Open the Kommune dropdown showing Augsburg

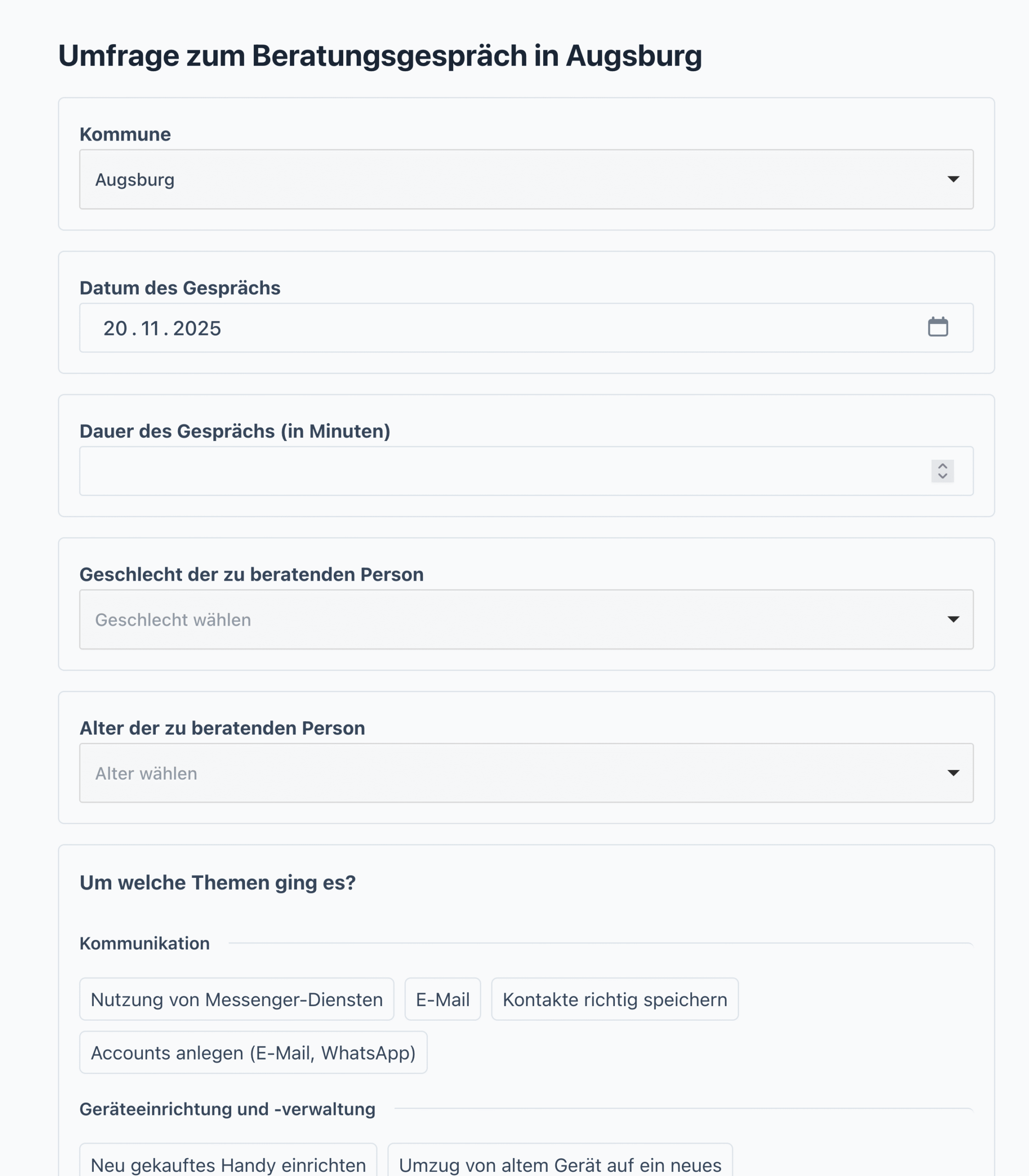point(517,180)
